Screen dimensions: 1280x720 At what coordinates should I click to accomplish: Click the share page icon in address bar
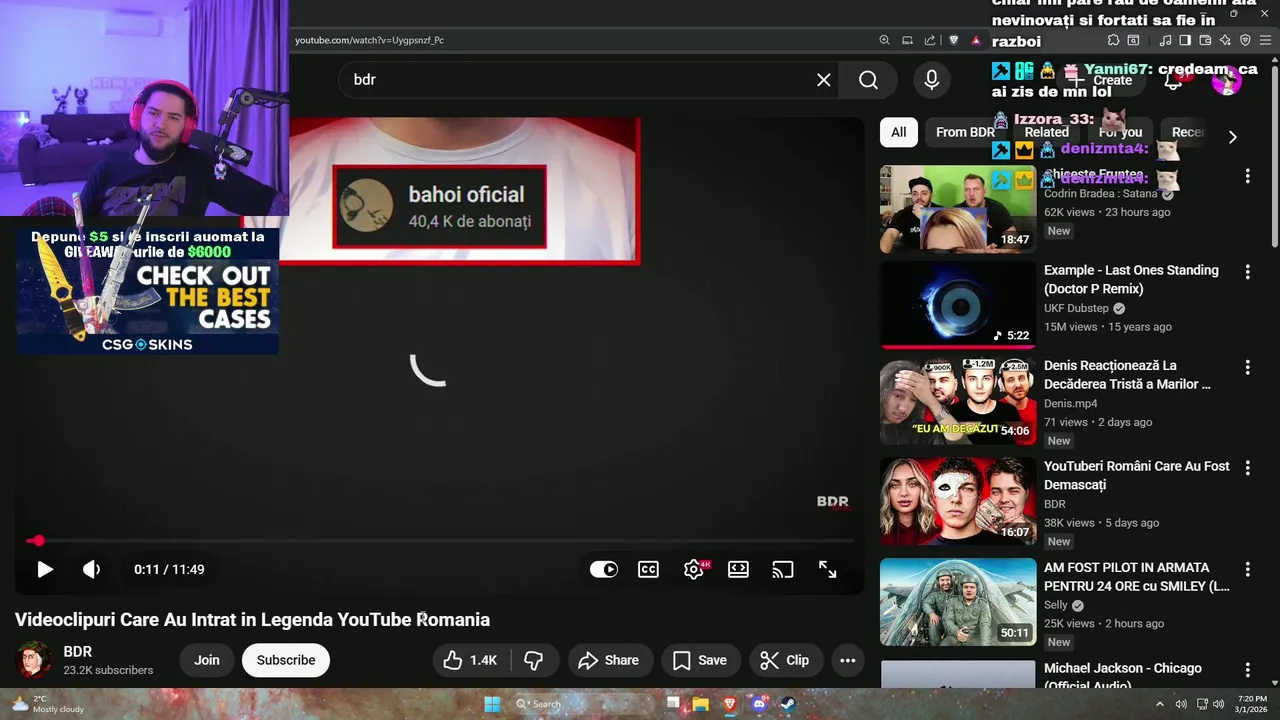pyautogui.click(x=930, y=40)
